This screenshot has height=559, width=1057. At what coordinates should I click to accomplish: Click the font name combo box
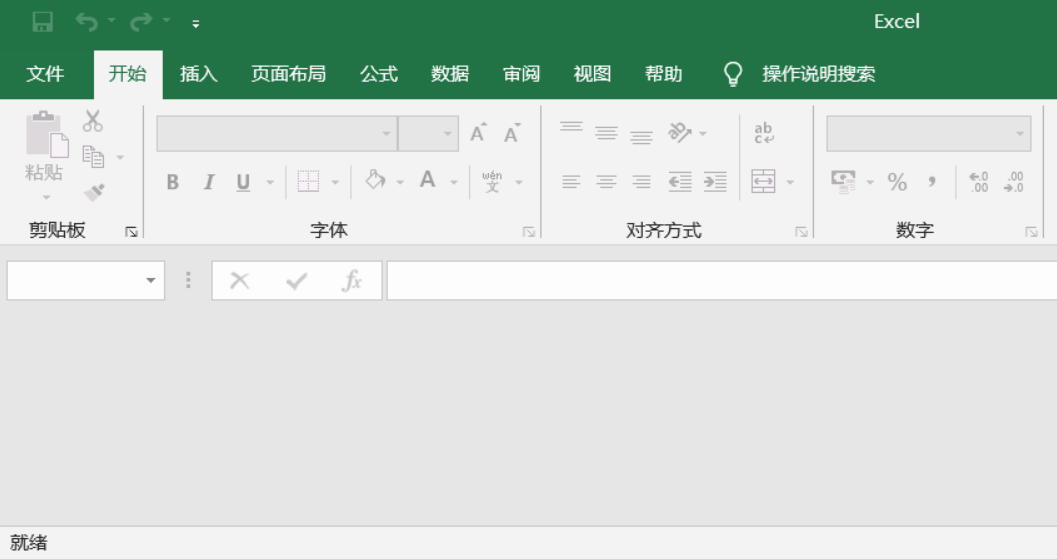[276, 134]
